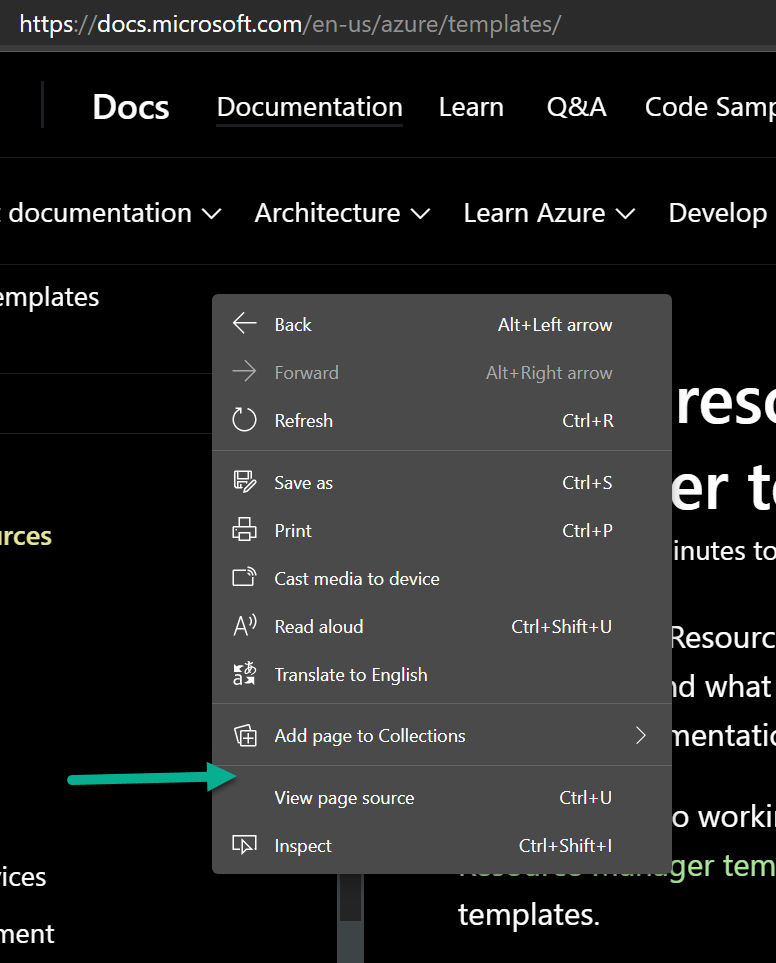Viewport: 776px width, 963px height.
Task: Click the browser address bar URL
Action: (290, 24)
